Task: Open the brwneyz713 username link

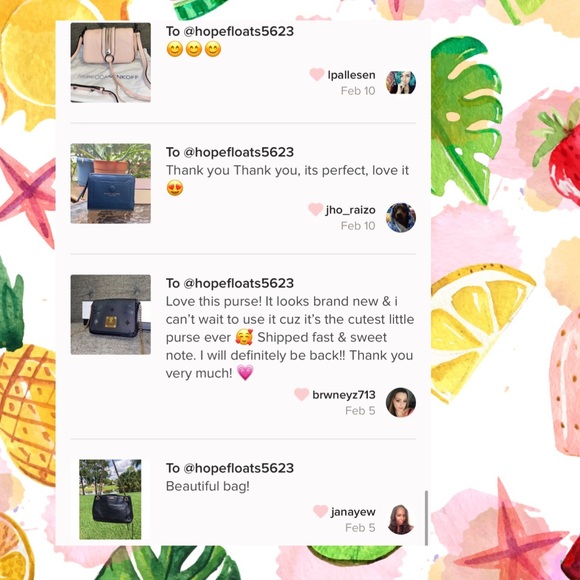Action: tap(344, 395)
